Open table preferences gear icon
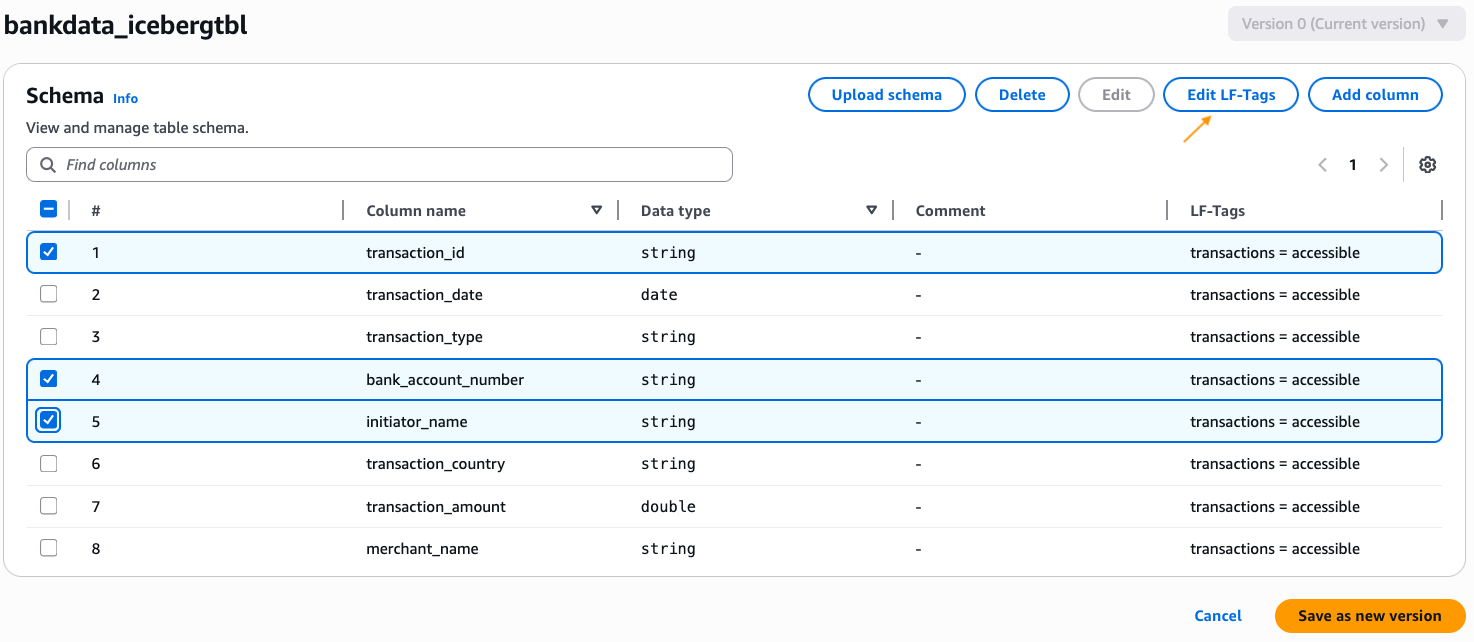Viewport: 1474px width, 642px height. point(1427,165)
